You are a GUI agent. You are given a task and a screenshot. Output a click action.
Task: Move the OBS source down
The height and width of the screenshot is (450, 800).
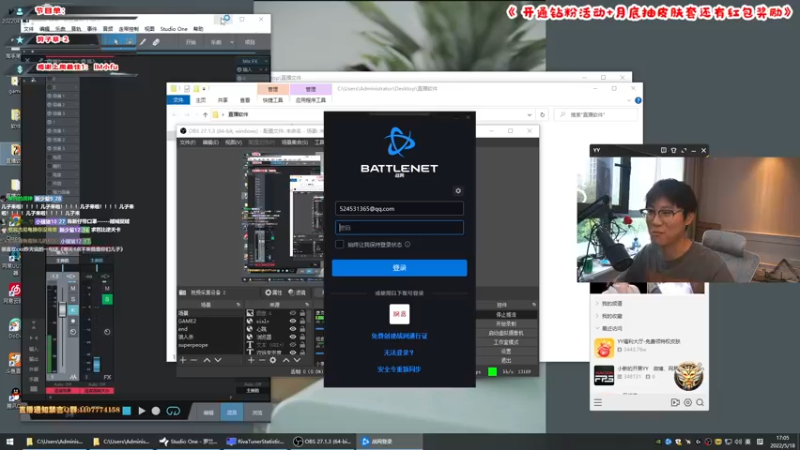[297, 360]
